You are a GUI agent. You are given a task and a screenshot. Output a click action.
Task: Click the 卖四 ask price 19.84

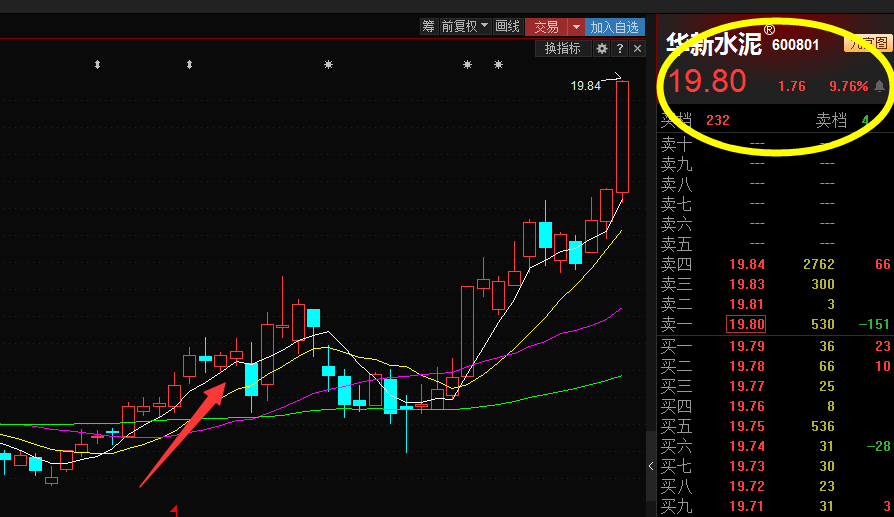(x=746, y=264)
